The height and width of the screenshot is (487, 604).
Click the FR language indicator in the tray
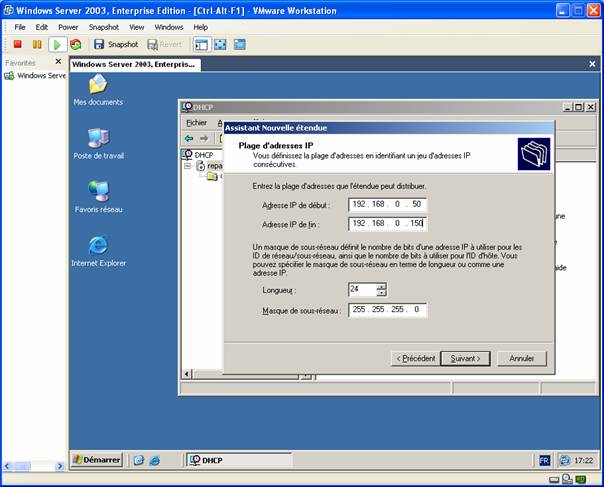[x=544, y=460]
